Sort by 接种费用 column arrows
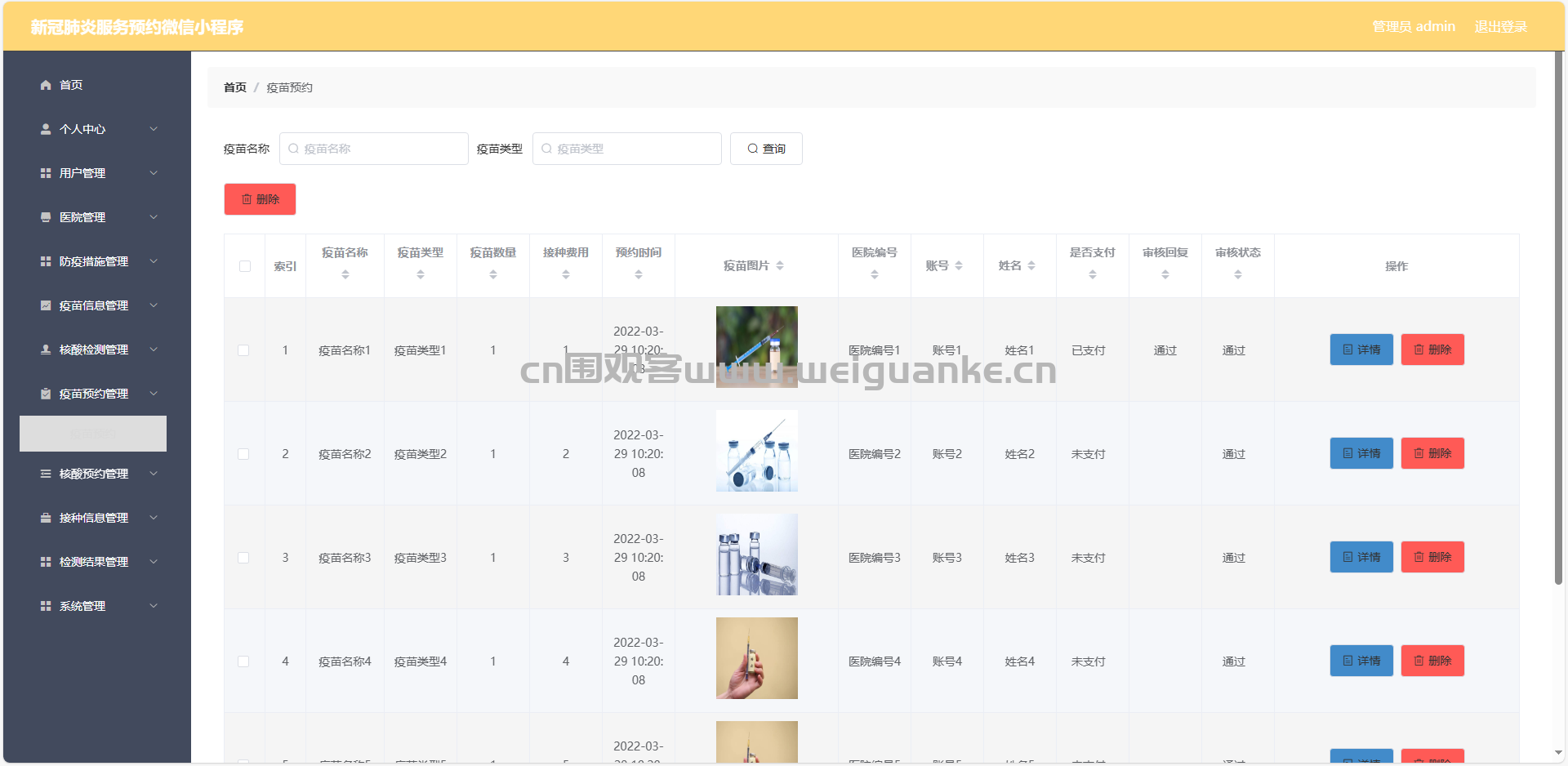The image size is (1568, 766). coord(566,275)
